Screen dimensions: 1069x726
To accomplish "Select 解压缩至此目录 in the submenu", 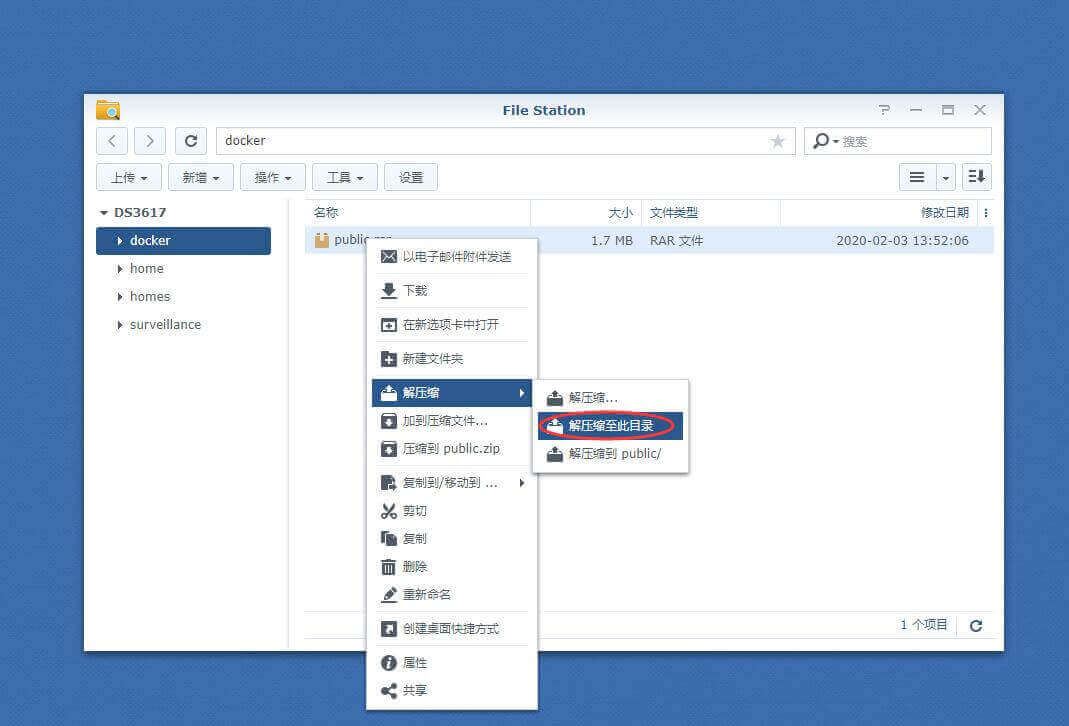I will [x=610, y=426].
